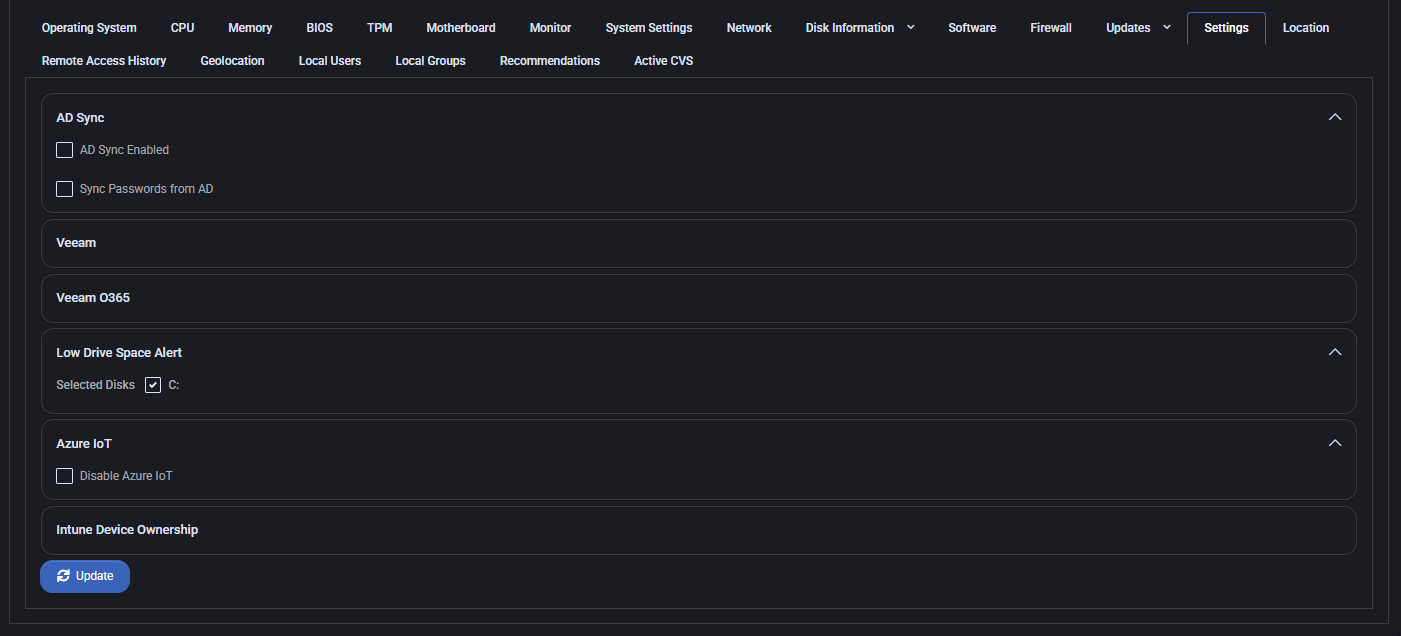Expand the Veeam section
The height and width of the screenshot is (636, 1401).
(698, 243)
